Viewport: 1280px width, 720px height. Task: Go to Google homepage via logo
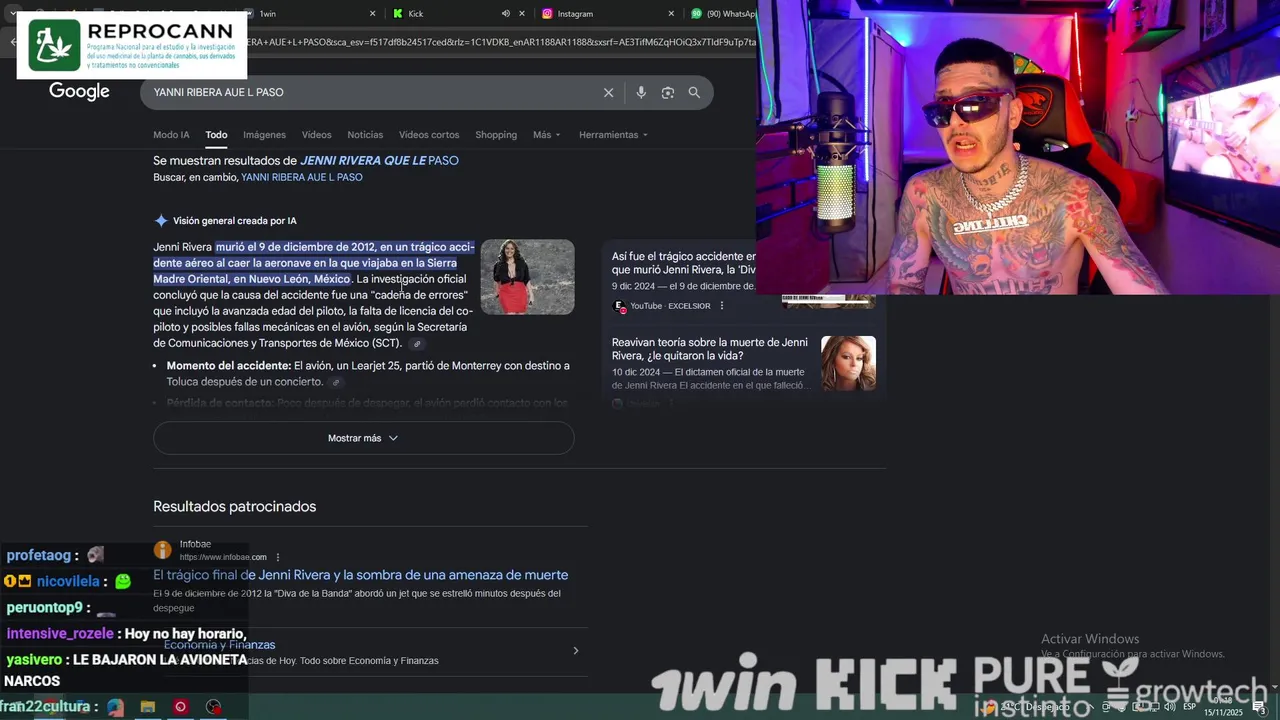pyautogui.click(x=79, y=92)
